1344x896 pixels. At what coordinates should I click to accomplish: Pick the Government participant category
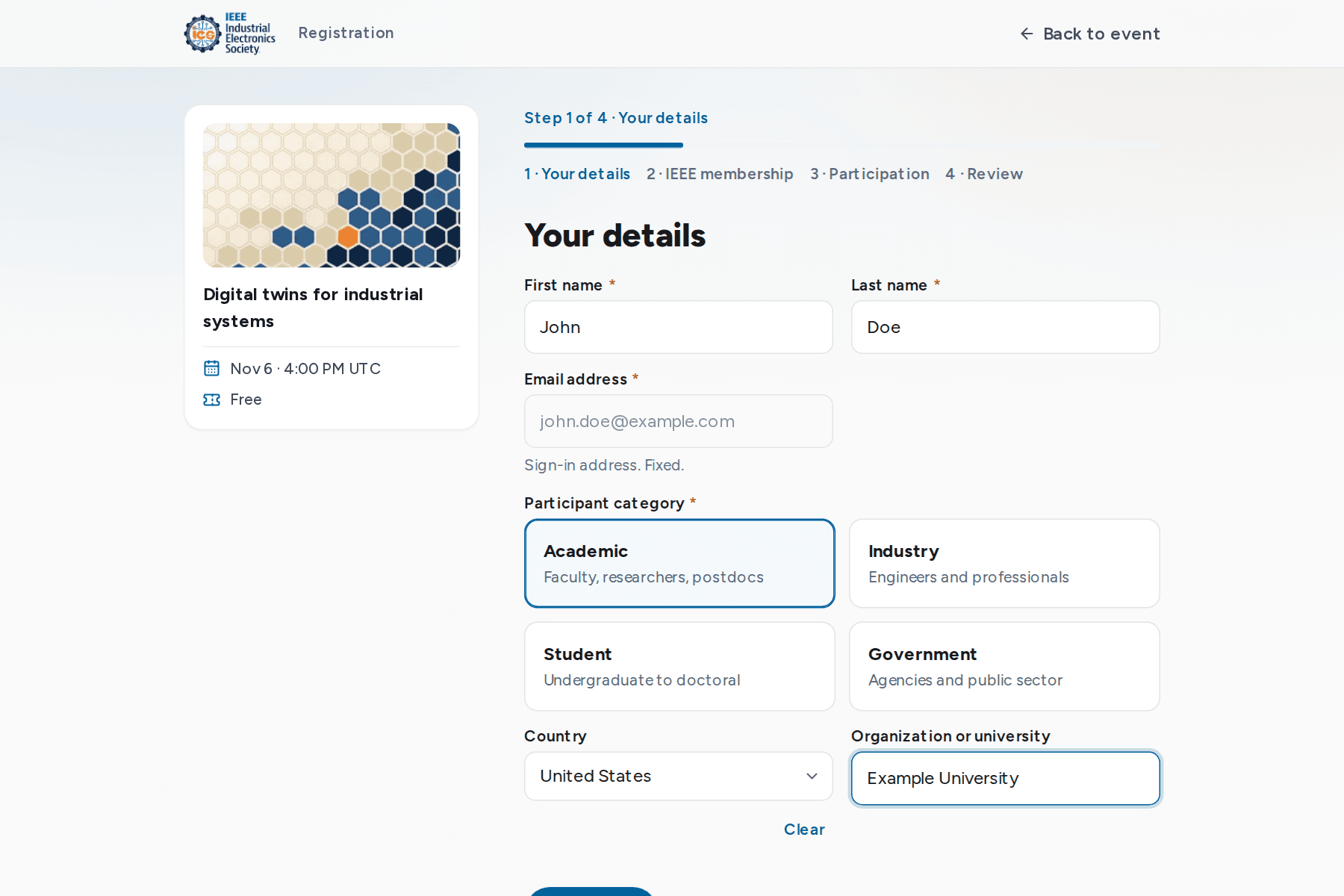click(1004, 666)
